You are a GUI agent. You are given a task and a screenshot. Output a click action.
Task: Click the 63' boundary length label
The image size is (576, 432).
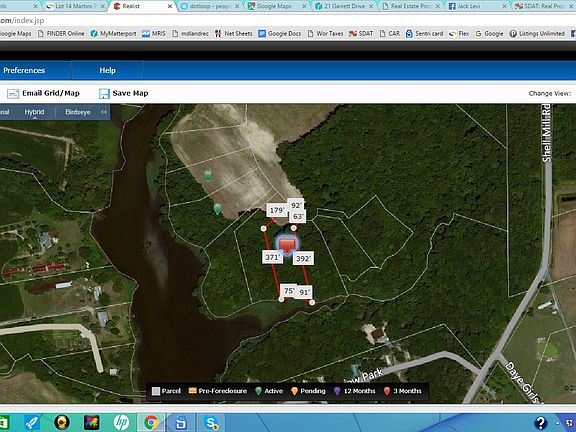click(x=298, y=217)
